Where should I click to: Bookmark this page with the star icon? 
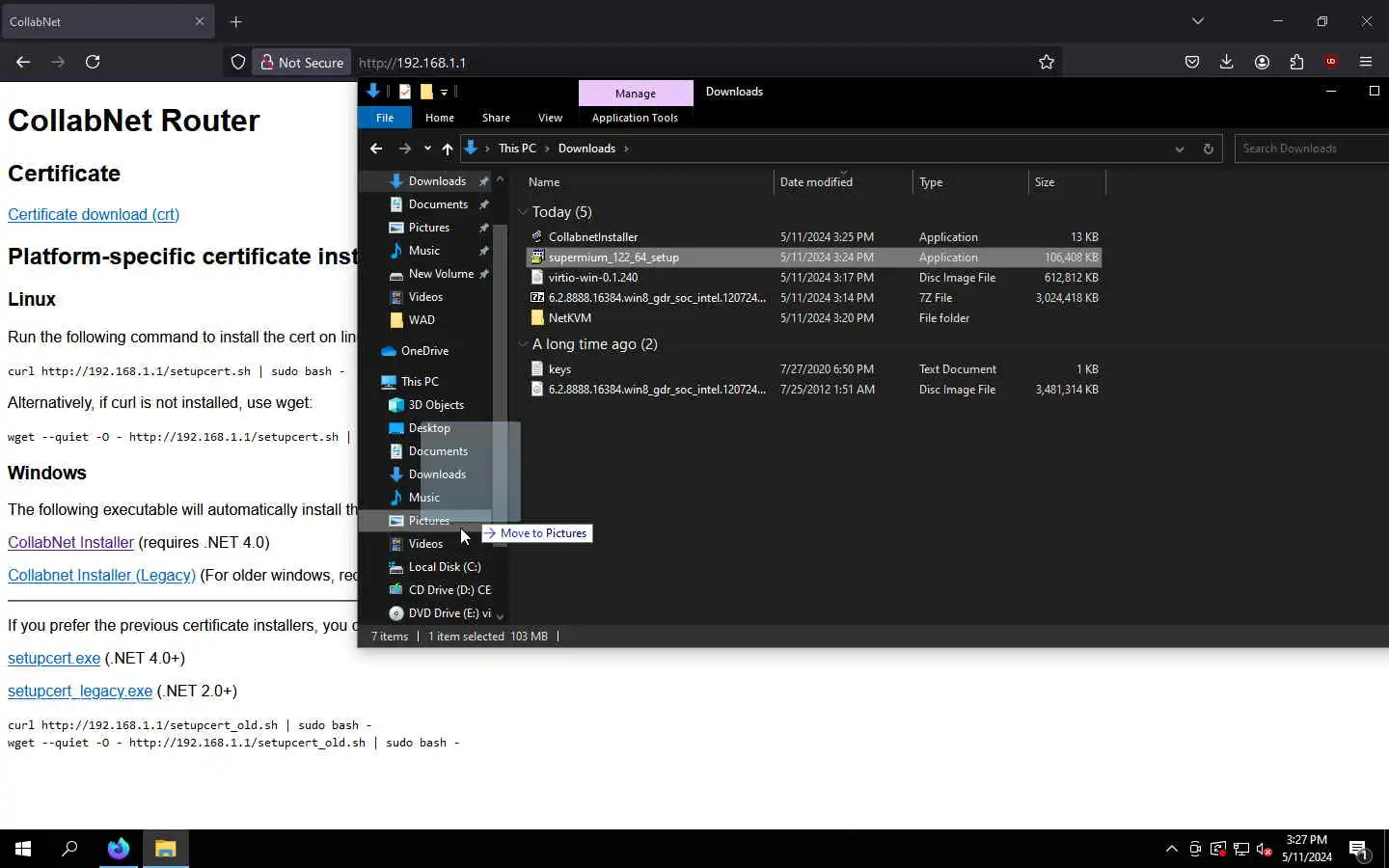1047,62
